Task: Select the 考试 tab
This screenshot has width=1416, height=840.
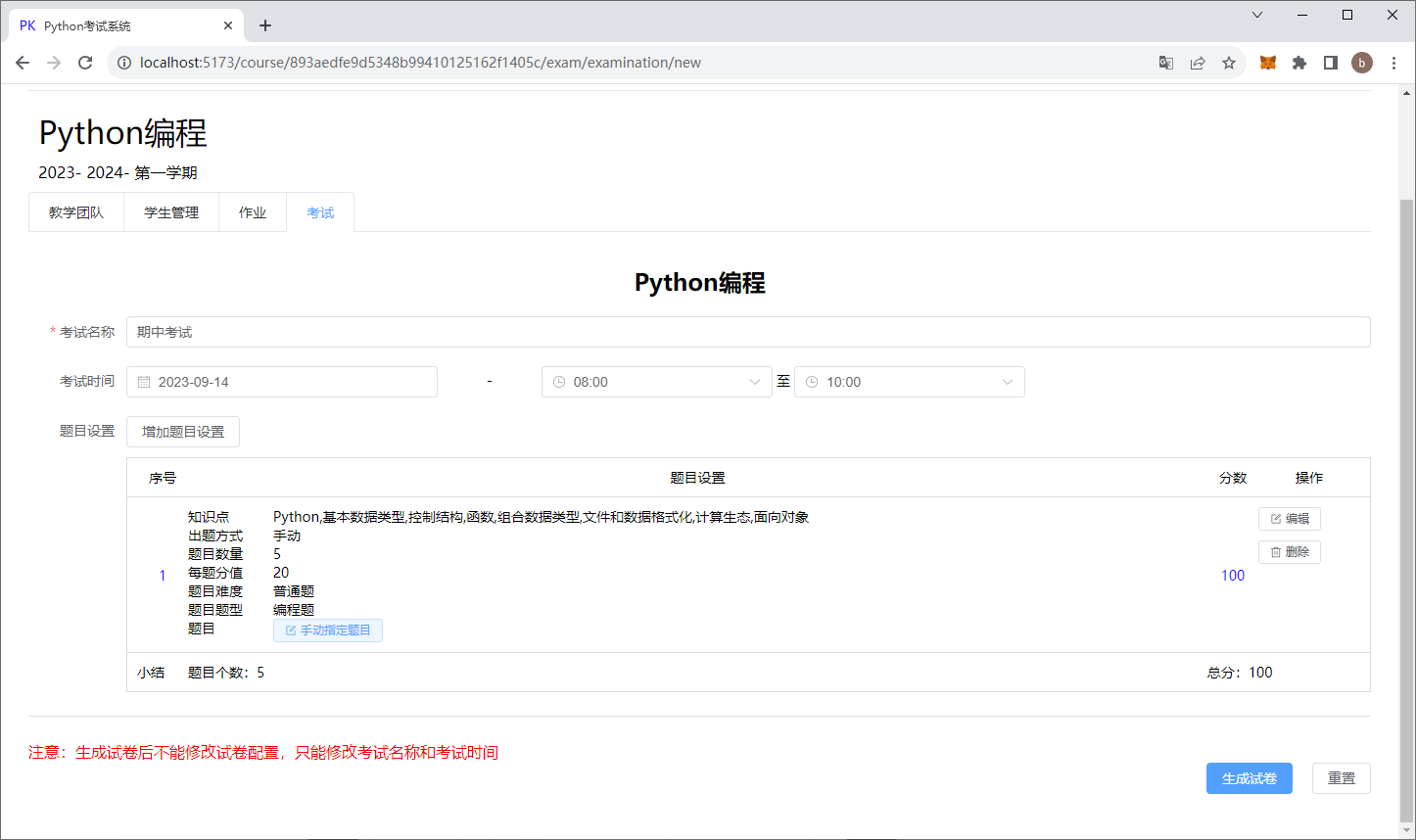Action: 320,212
